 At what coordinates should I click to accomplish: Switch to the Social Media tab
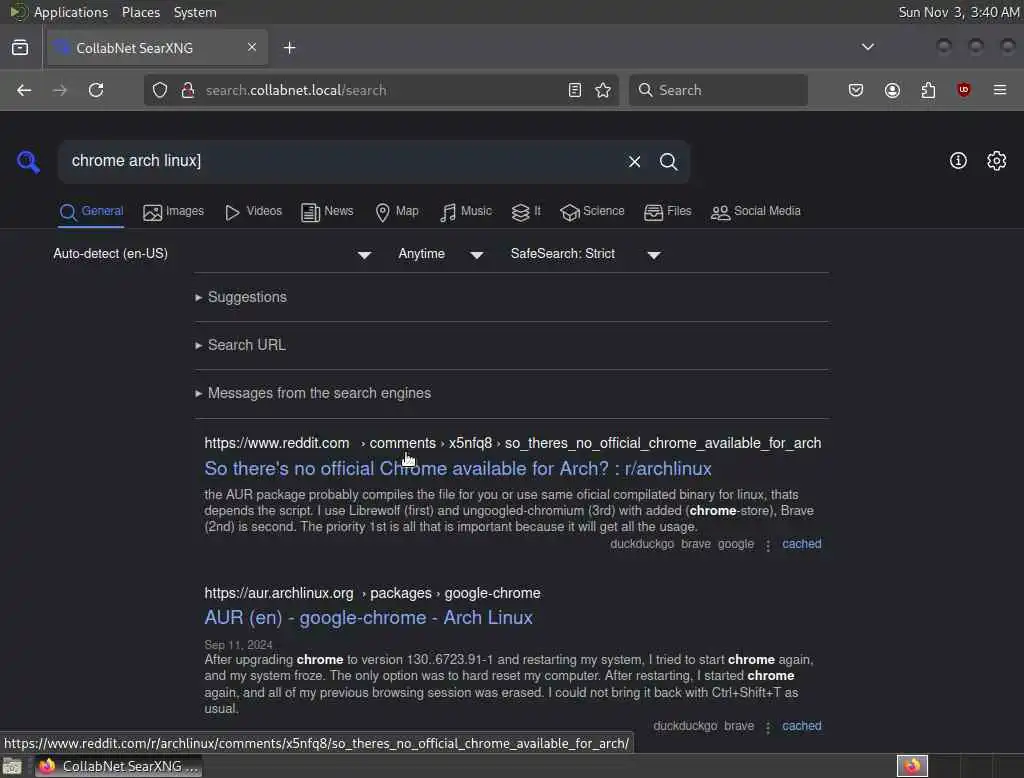point(756,212)
